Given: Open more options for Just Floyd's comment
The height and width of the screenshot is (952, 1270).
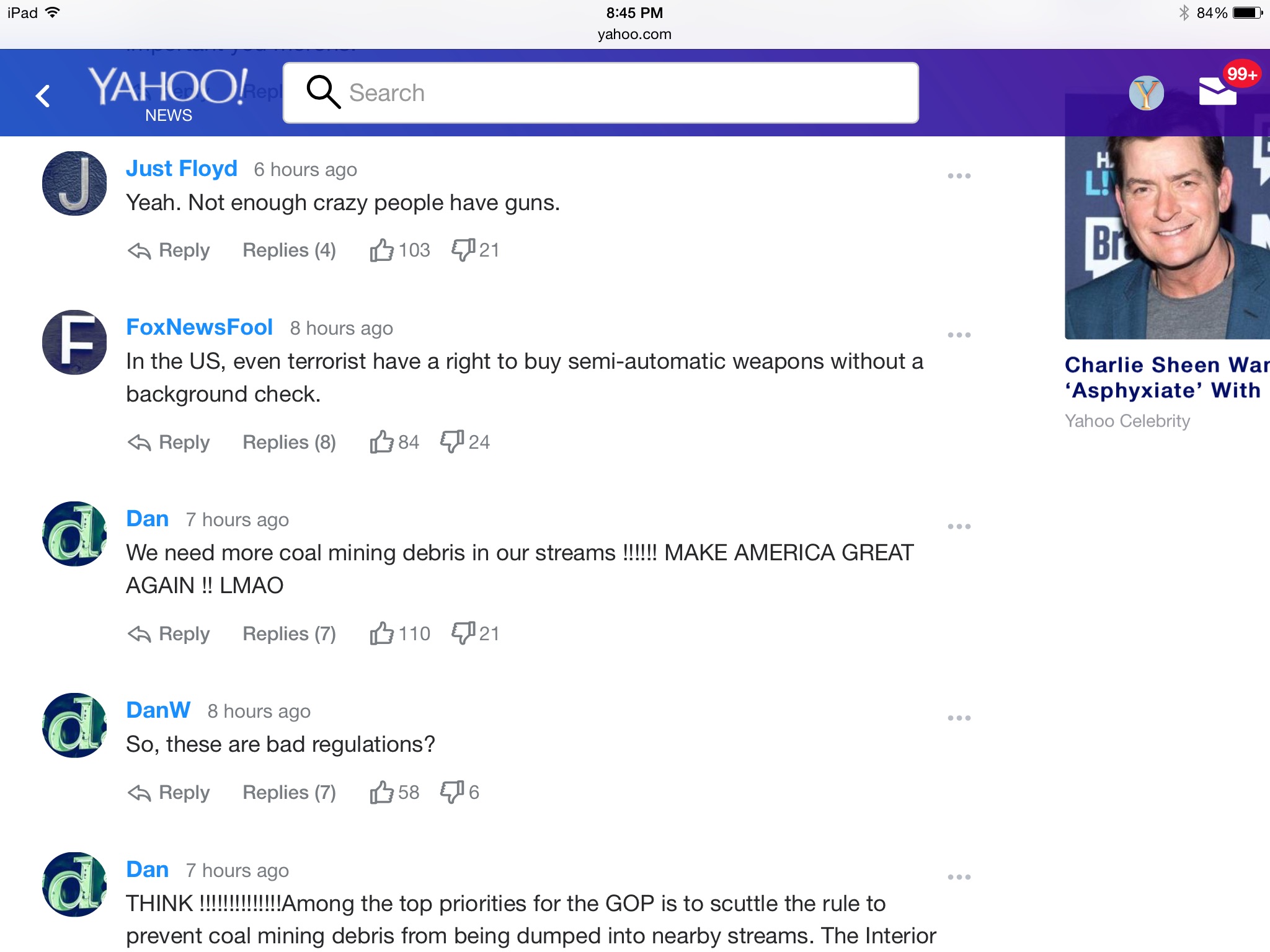Looking at the screenshot, I should 959,176.
